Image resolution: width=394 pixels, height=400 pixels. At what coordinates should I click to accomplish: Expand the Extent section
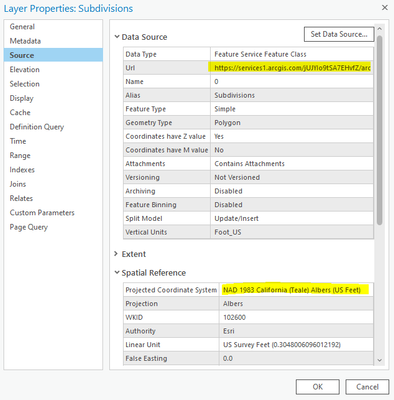(116, 254)
